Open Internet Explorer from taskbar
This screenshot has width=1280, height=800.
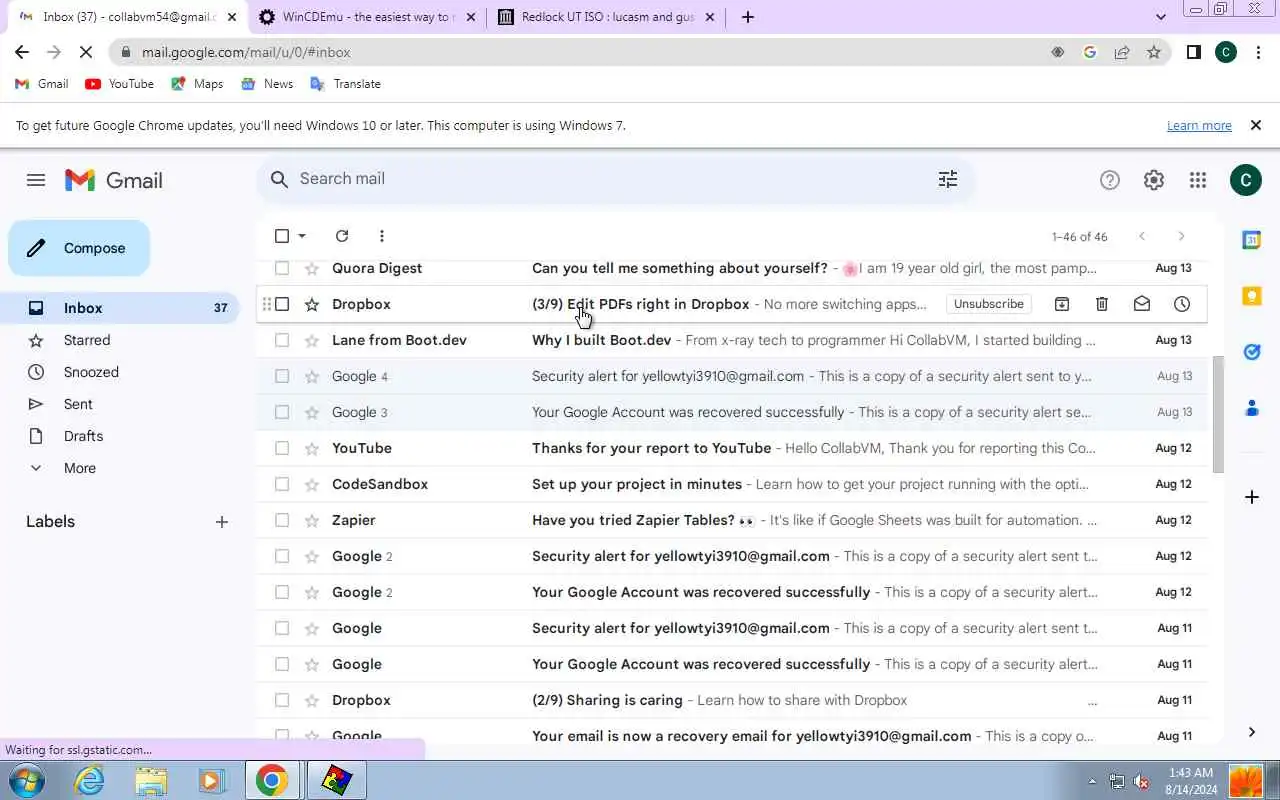tap(90, 780)
